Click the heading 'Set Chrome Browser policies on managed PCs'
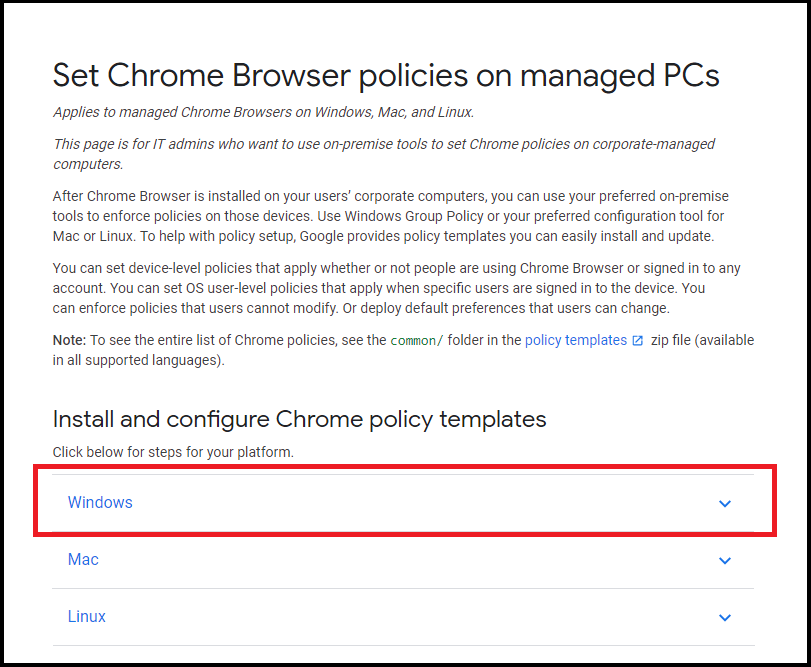The image size is (811, 667). [386, 75]
